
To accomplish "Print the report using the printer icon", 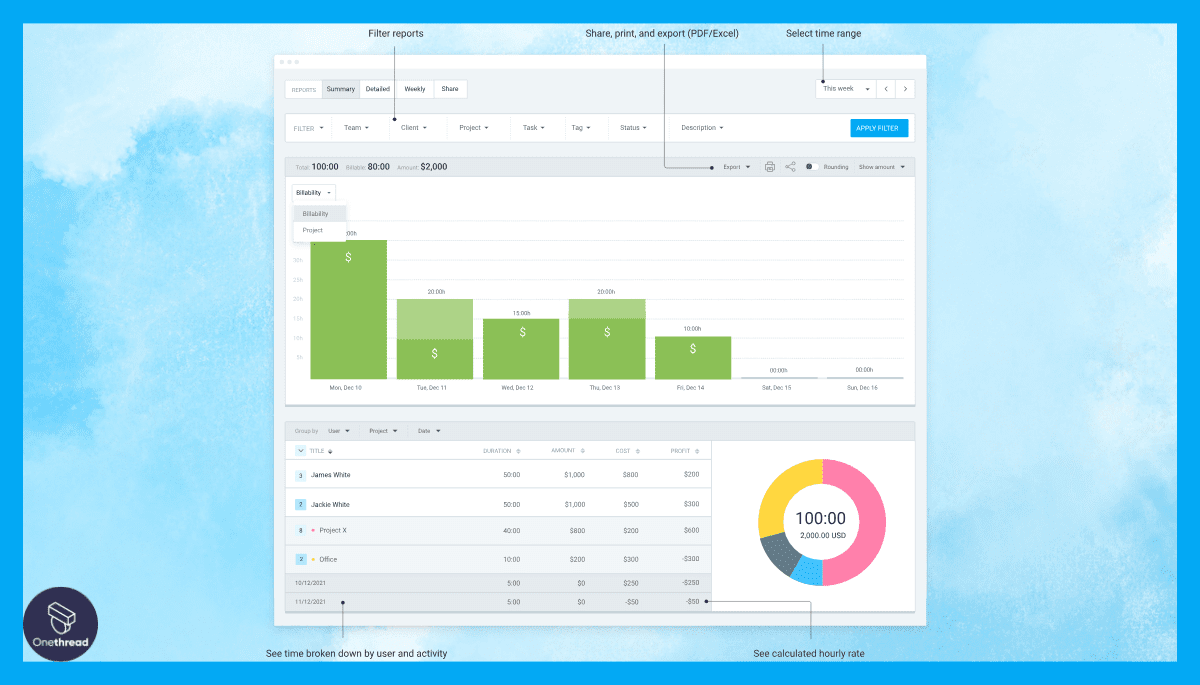I will (770, 166).
